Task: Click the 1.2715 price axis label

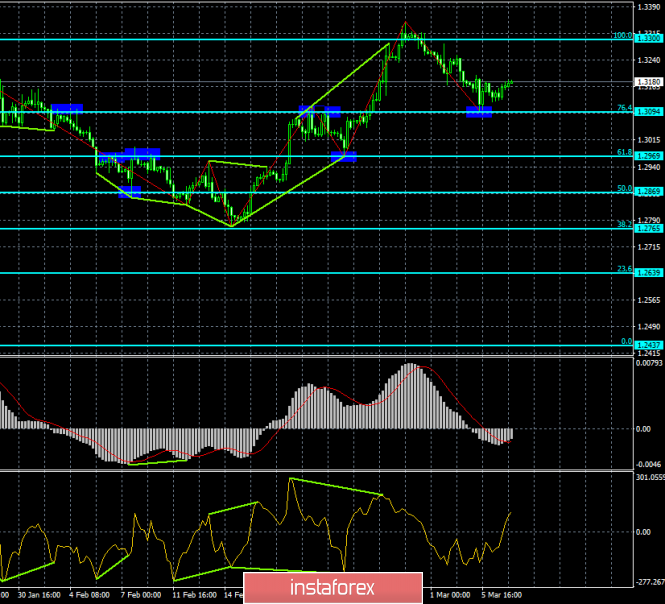Action: click(x=649, y=247)
